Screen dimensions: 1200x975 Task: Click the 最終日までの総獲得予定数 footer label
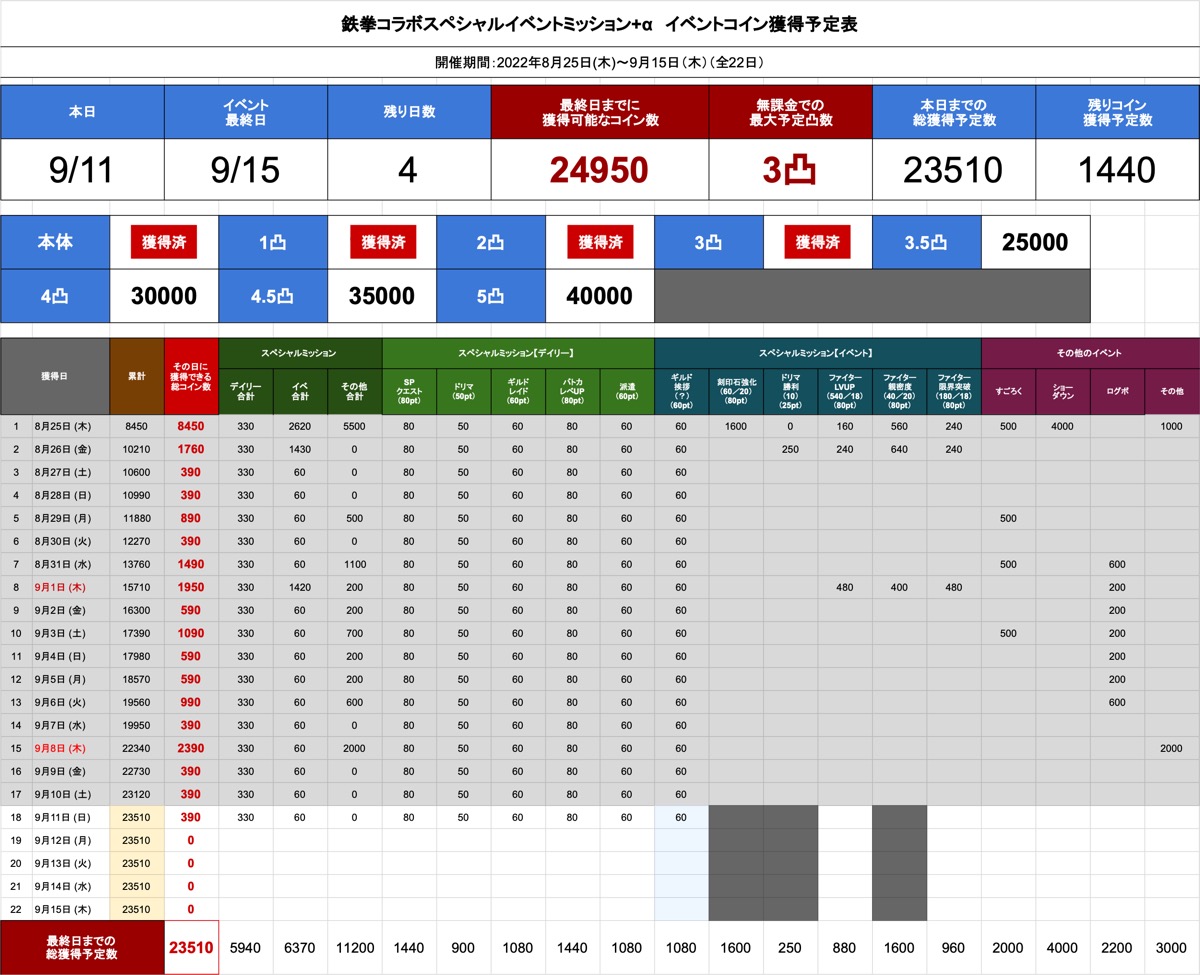[x=82, y=947]
